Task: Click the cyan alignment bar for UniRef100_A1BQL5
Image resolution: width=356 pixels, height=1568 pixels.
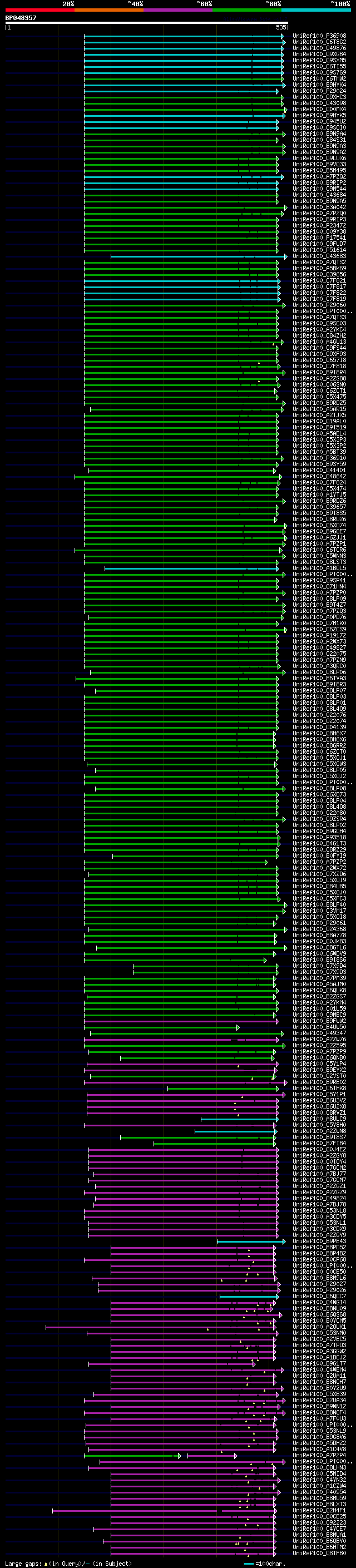Action: click(x=192, y=568)
